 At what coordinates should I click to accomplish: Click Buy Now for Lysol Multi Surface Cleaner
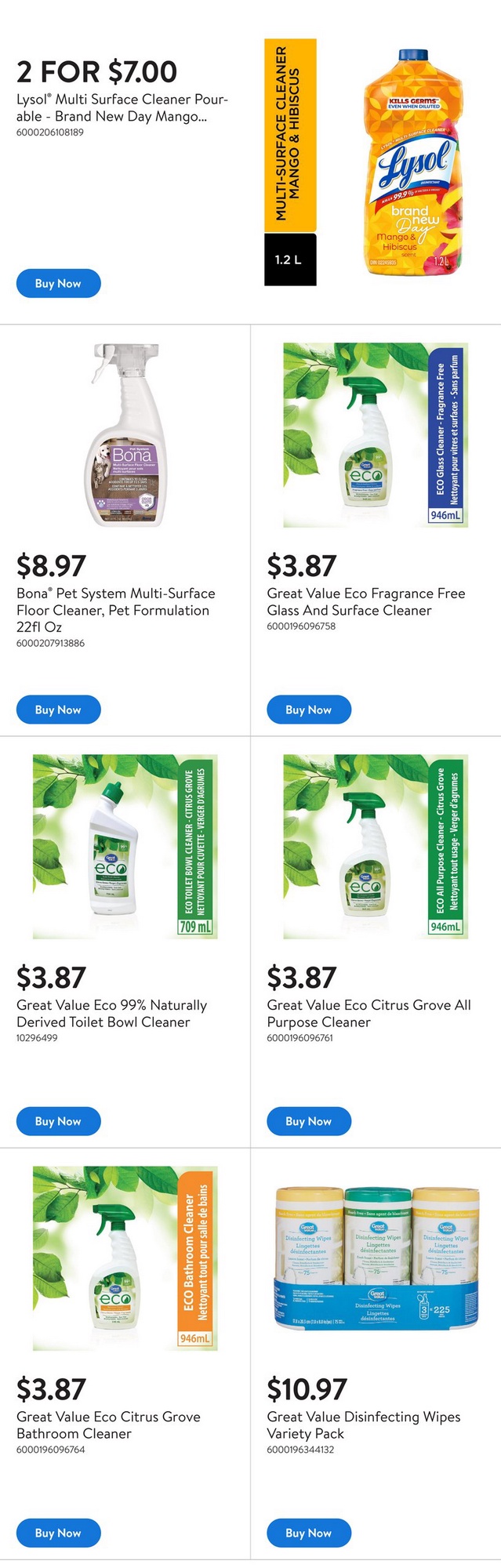tap(59, 283)
